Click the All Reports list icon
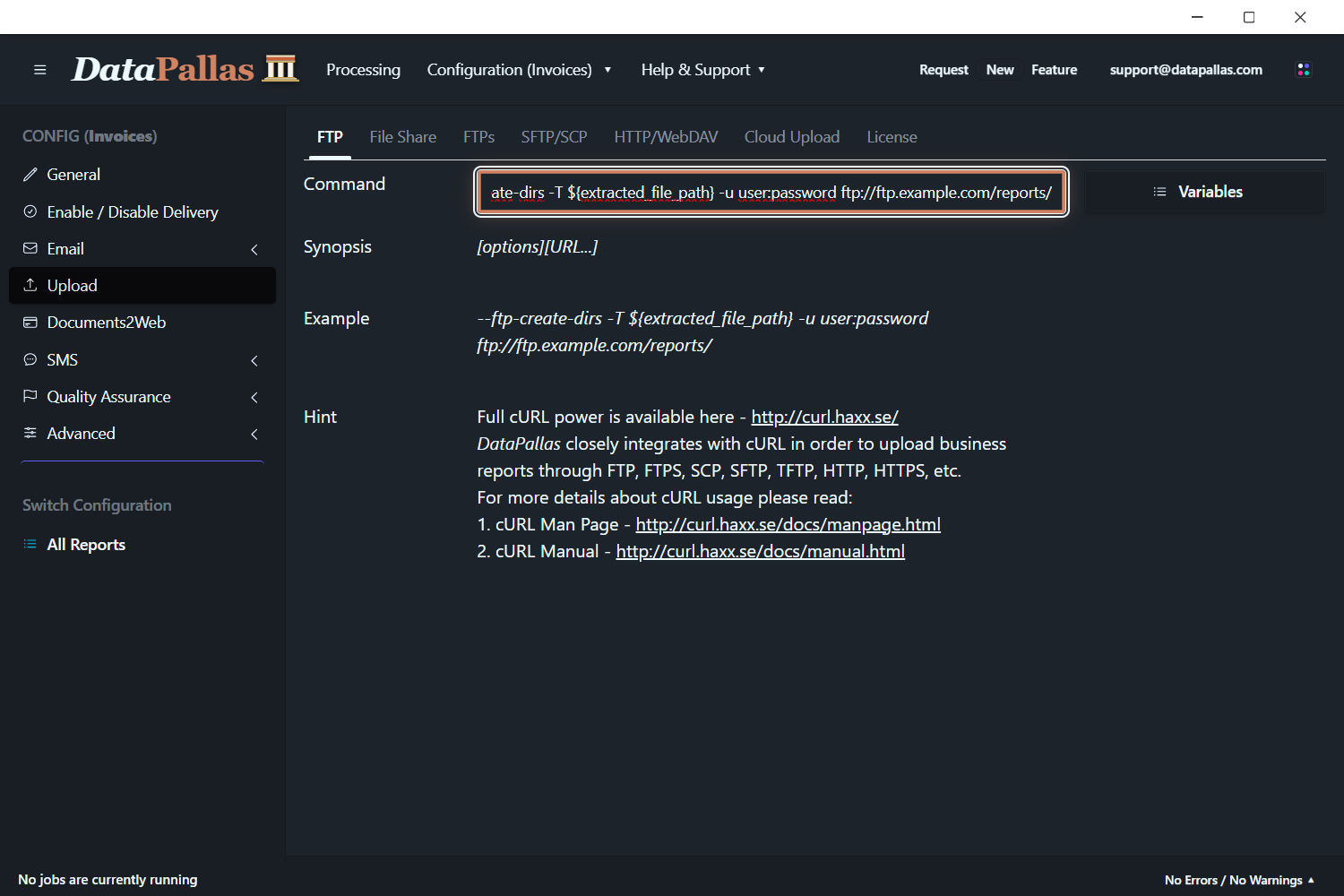The width and height of the screenshot is (1344, 896). [30, 544]
